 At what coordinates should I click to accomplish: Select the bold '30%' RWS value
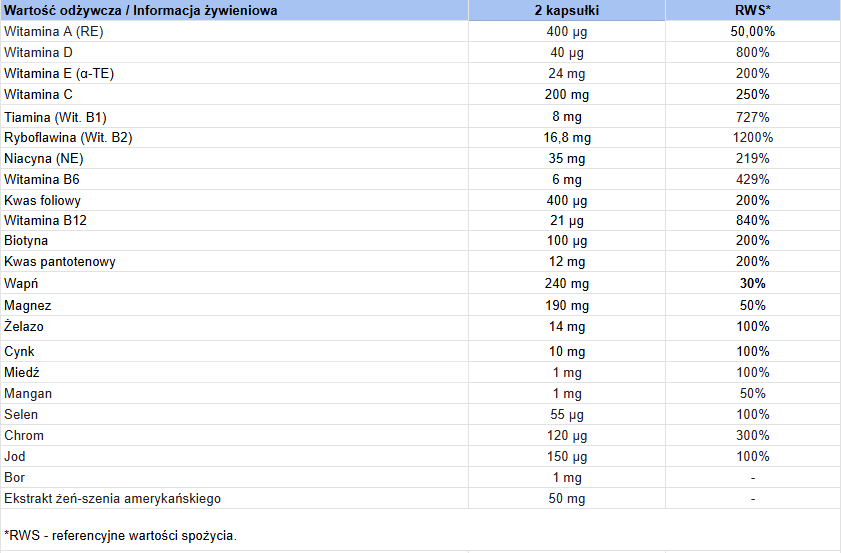coord(753,284)
